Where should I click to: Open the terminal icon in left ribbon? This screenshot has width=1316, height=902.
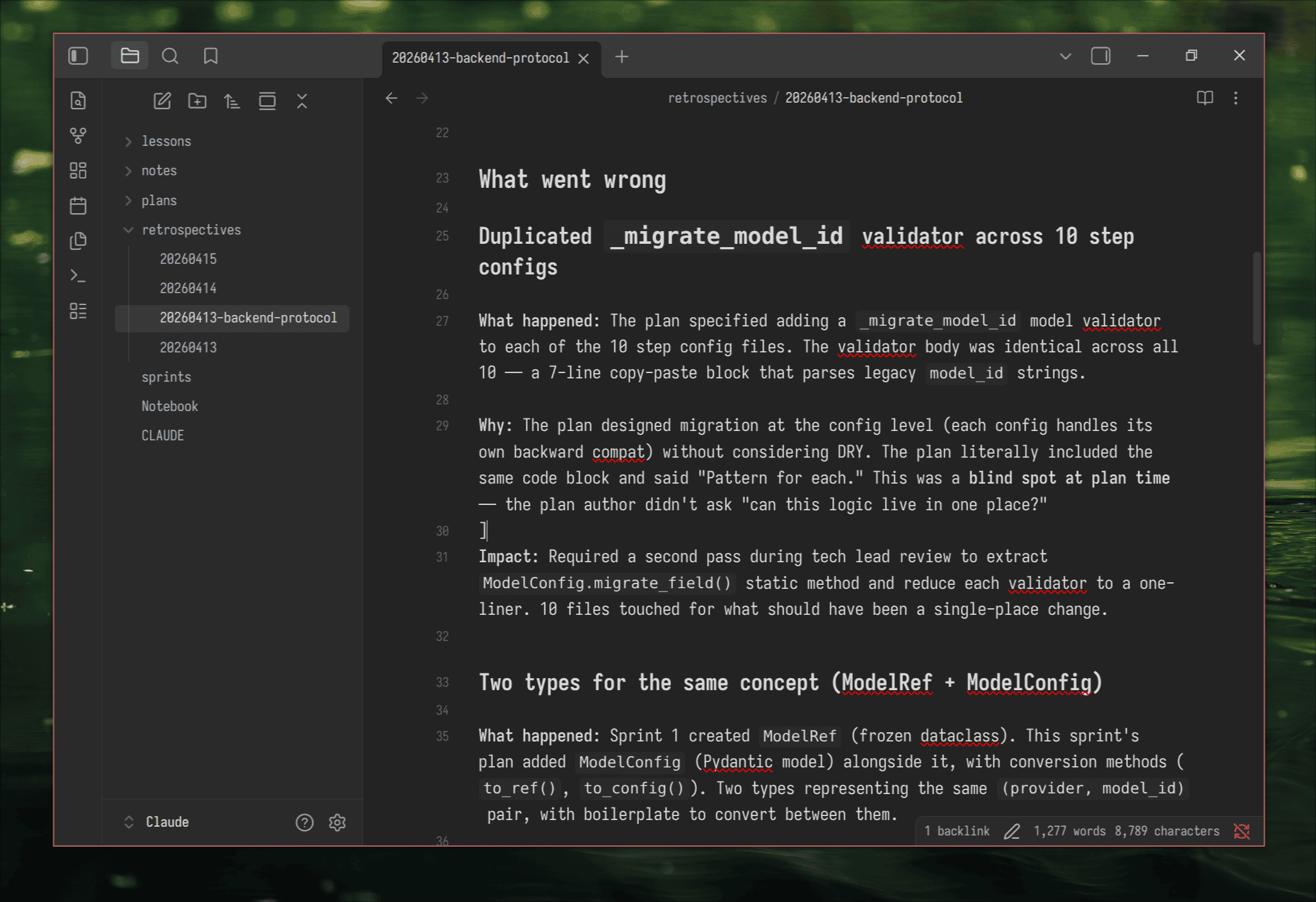(x=78, y=275)
